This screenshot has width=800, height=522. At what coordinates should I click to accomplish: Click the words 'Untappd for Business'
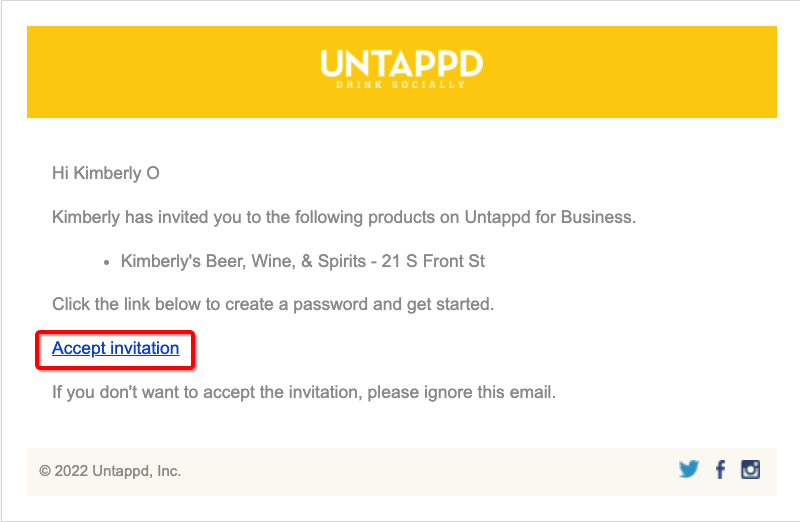point(548,217)
